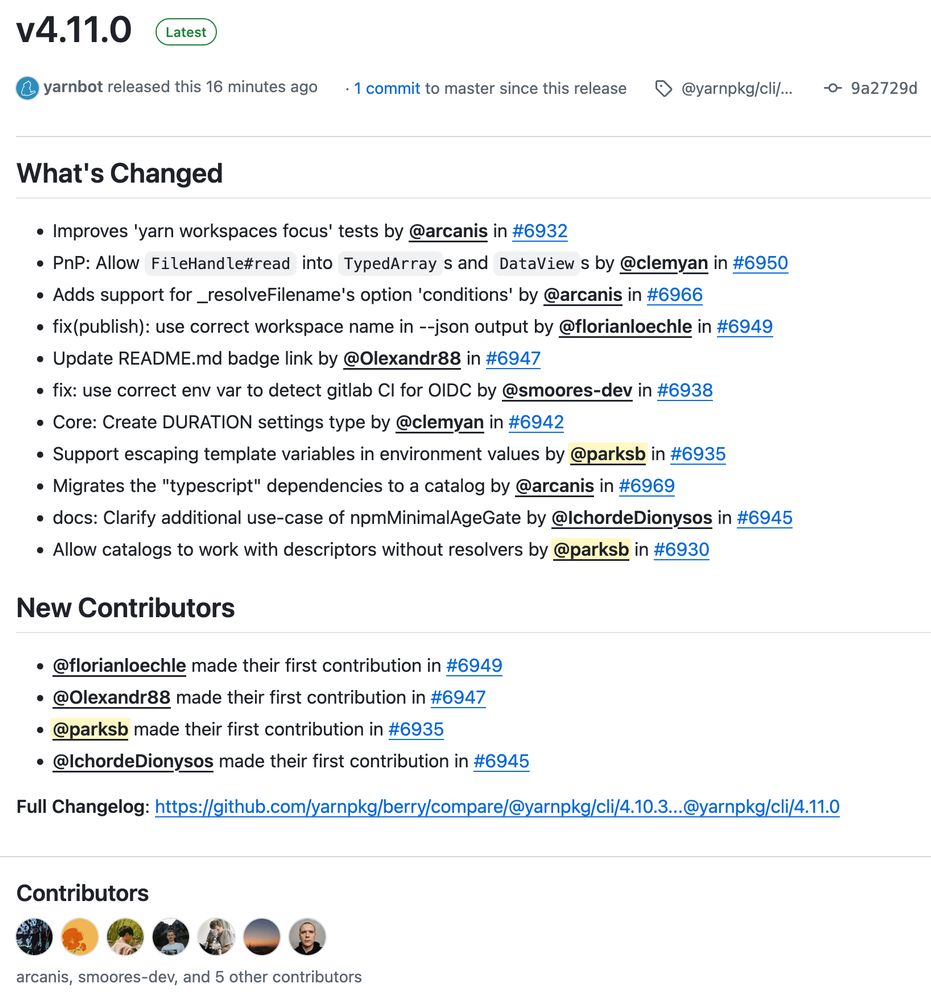Click the tag icon beside @yarnpkg/cli
The image size is (931, 1000).
(x=663, y=89)
